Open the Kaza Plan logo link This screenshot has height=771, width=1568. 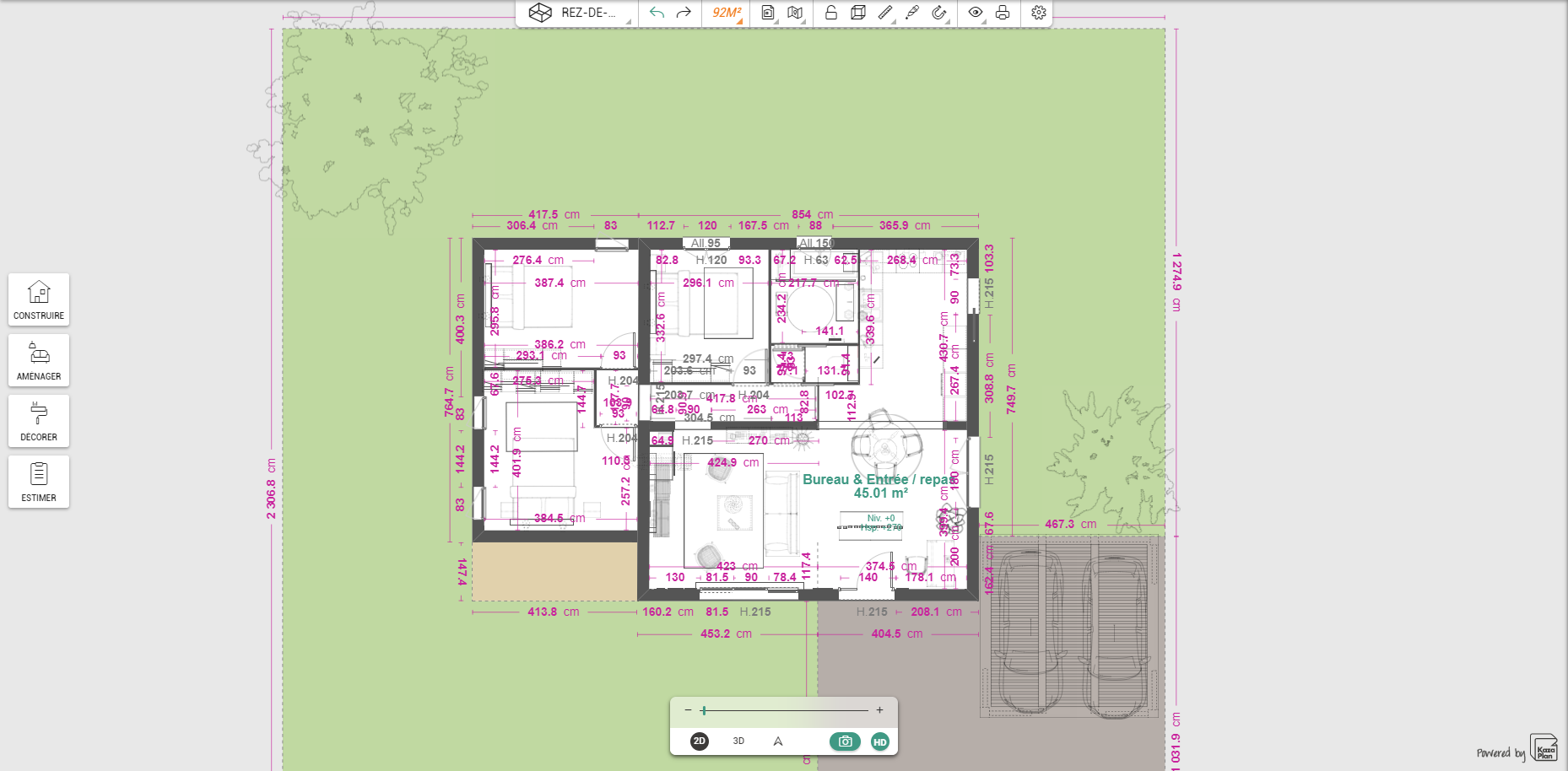(1544, 747)
